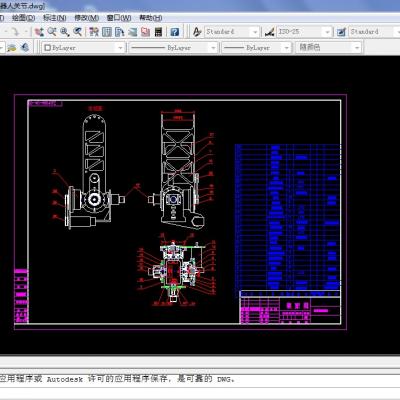Screen dimensions: 400x400
Task: Click the ByLayer color swatch box
Action: (x=47, y=48)
